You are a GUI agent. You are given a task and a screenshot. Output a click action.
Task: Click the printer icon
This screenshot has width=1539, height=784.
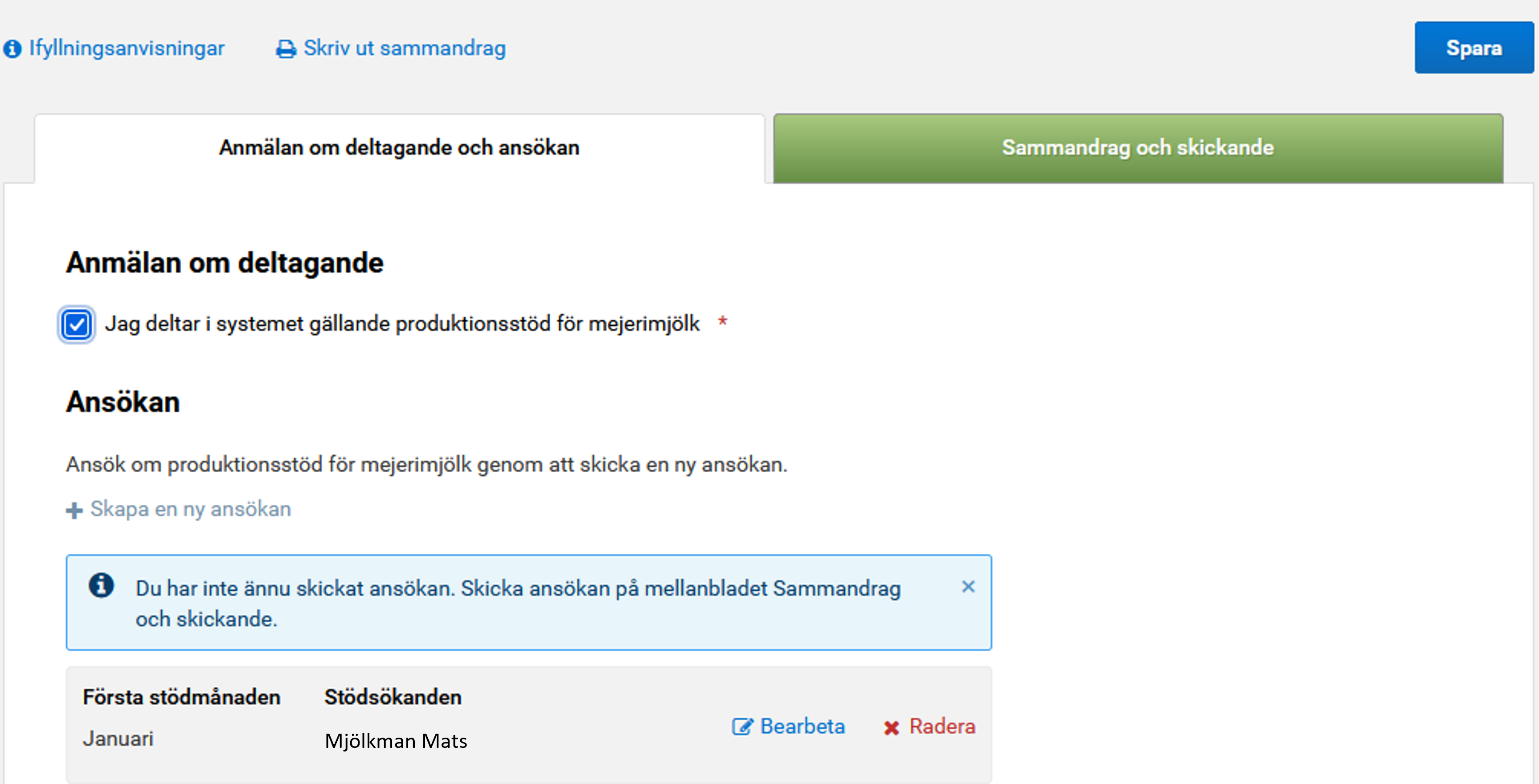[286, 49]
